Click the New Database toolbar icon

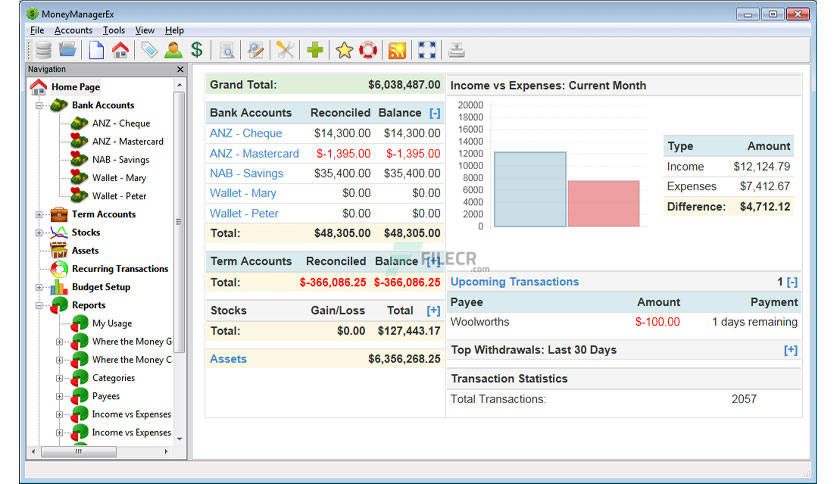[x=43, y=50]
